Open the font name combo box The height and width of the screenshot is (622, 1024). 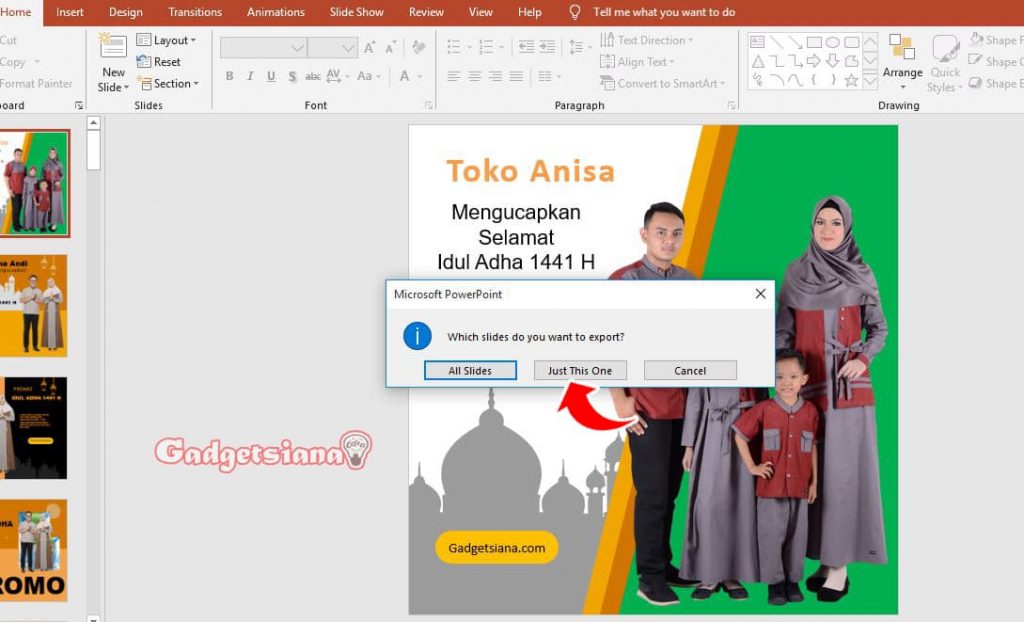[x=263, y=48]
